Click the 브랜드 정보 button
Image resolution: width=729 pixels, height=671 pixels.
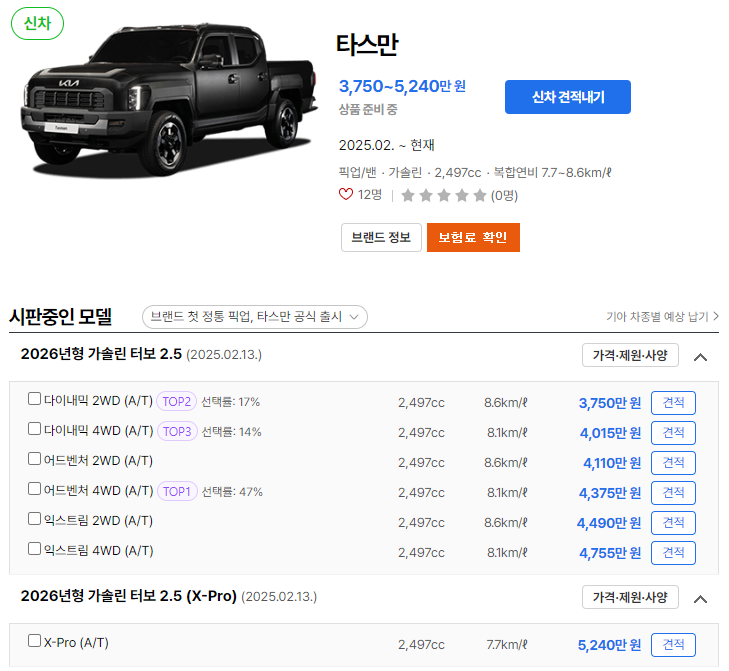pyautogui.click(x=381, y=238)
